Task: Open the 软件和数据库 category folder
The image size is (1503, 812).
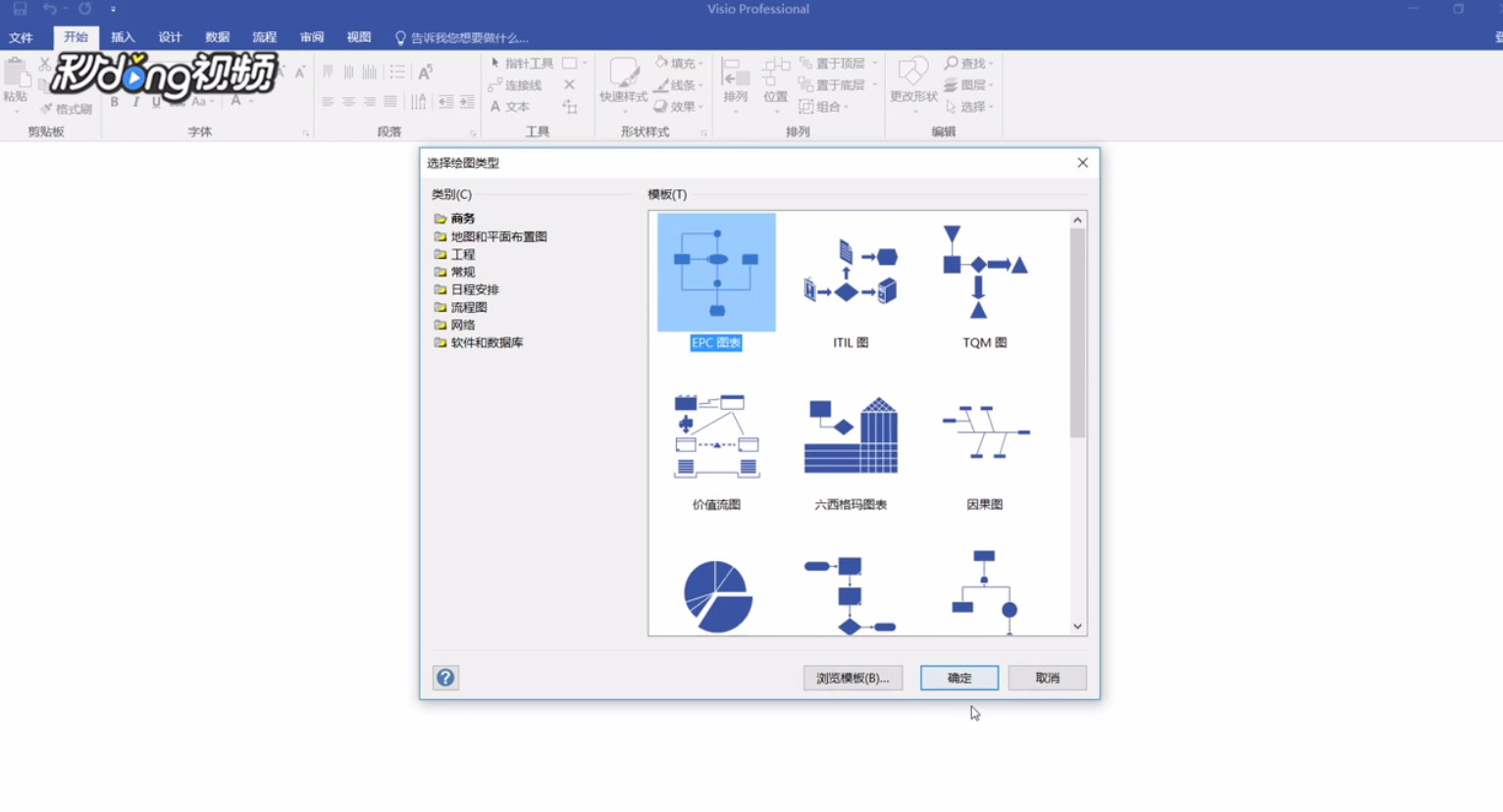Action: (479, 342)
